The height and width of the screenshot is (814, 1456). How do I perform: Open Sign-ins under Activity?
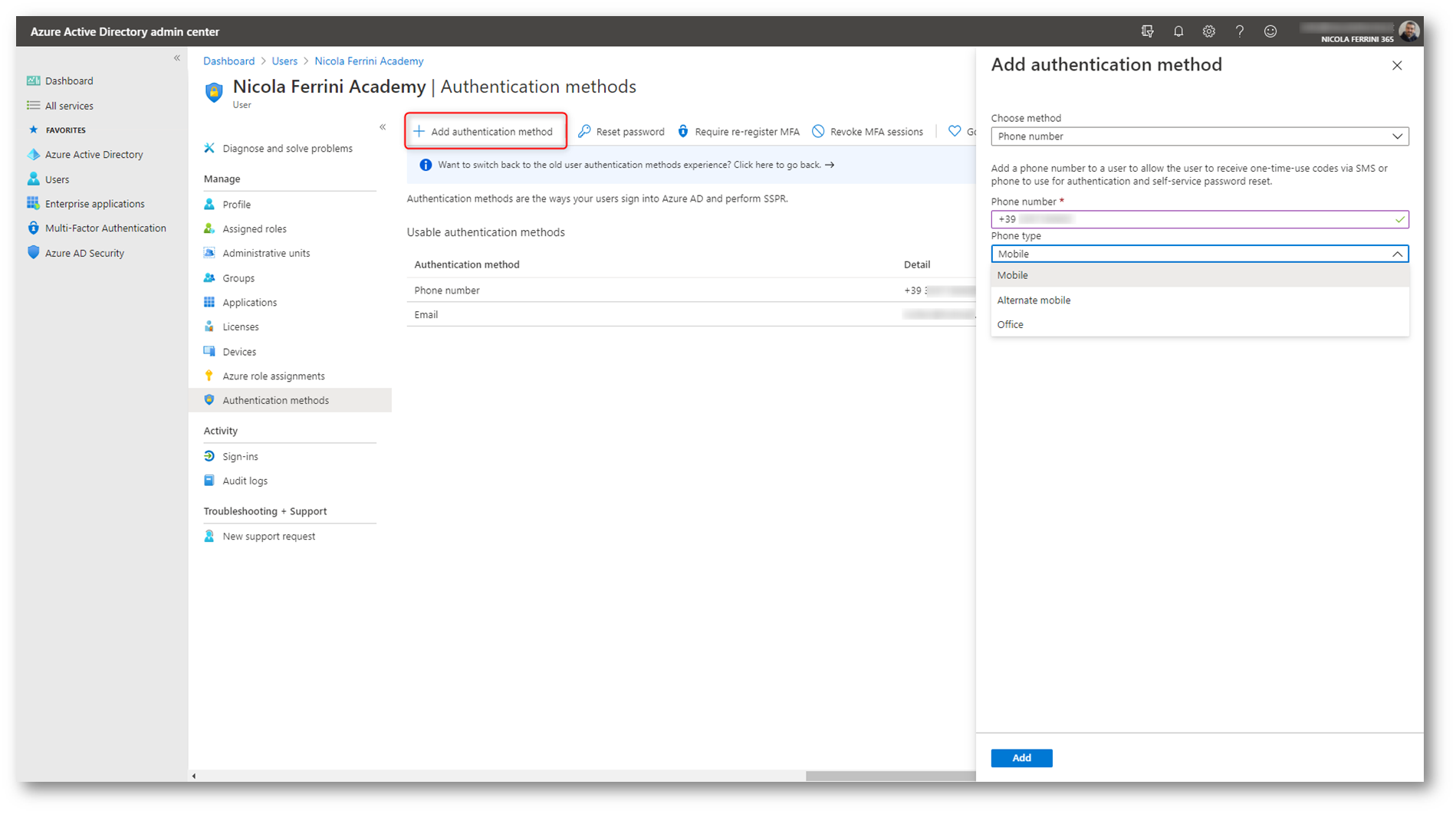240,457
